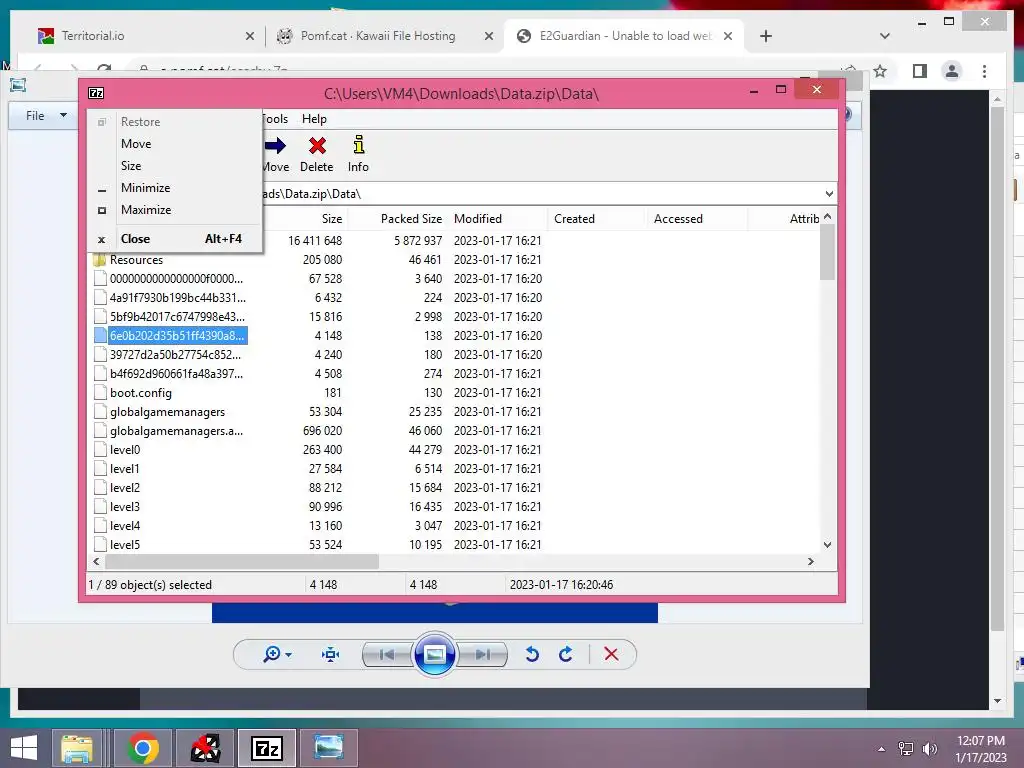
Task: Select Minimize in the window system menu
Action: 146,188
